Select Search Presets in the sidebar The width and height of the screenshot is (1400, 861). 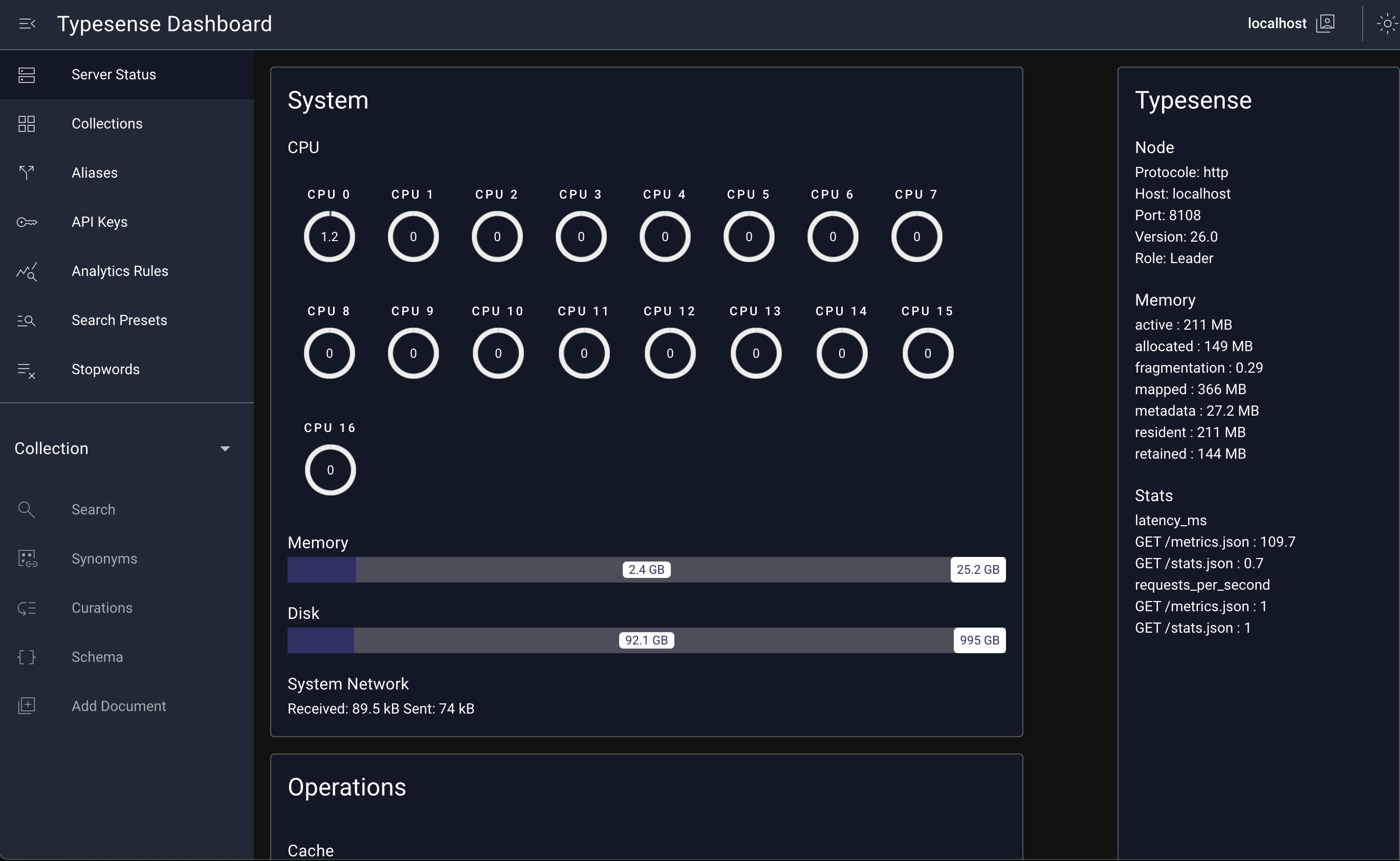[126, 320]
